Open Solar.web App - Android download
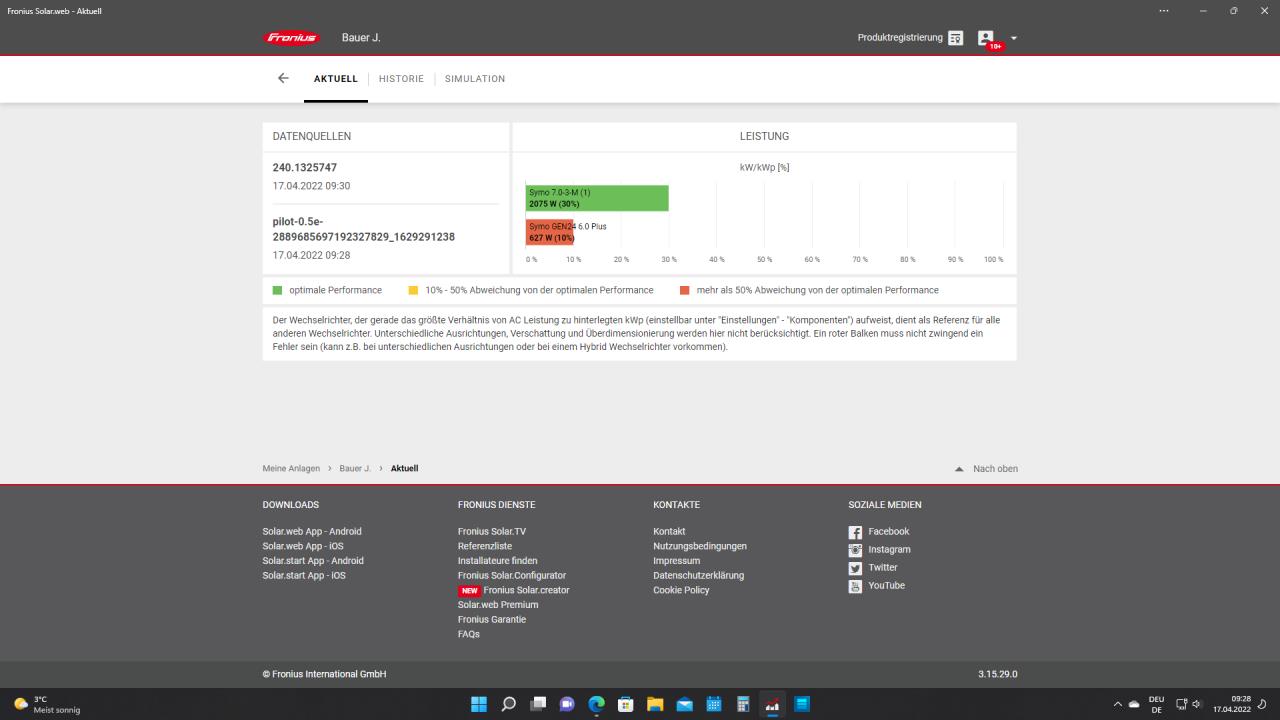This screenshot has height=720, width=1280. pyautogui.click(x=312, y=531)
